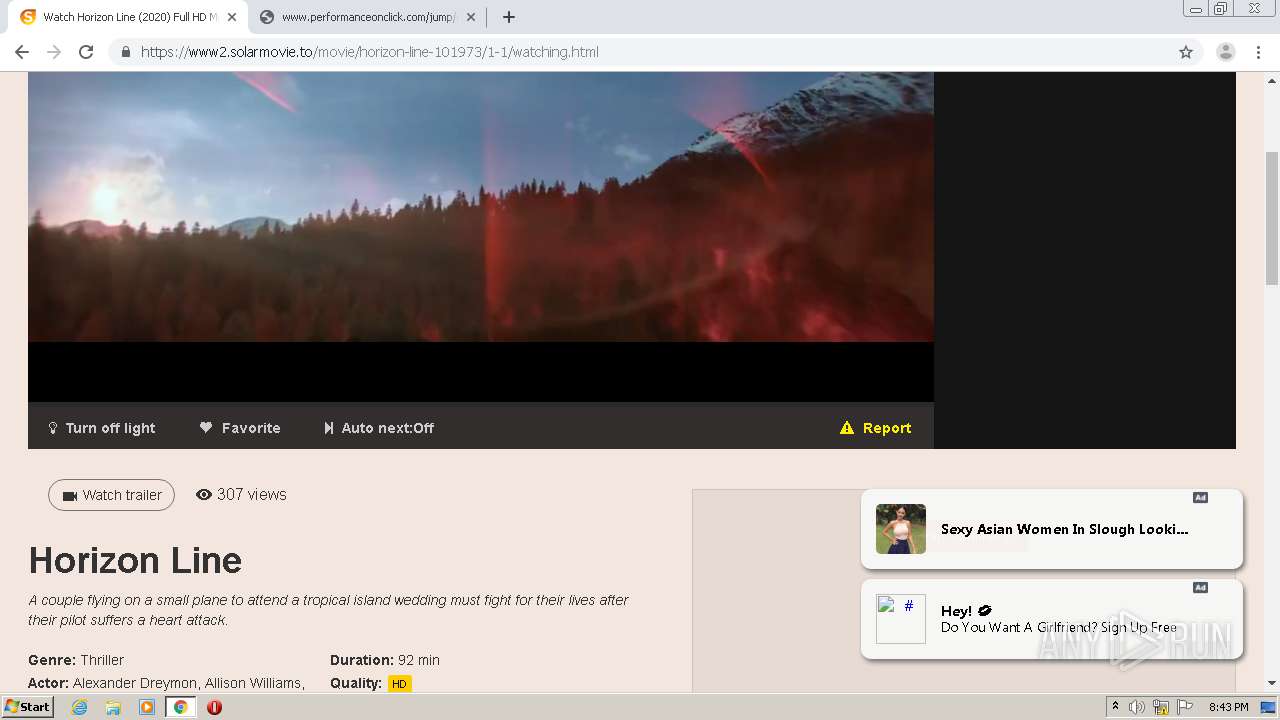Open the Thriller genre link
Viewport: 1280px width, 720px height.
102,660
